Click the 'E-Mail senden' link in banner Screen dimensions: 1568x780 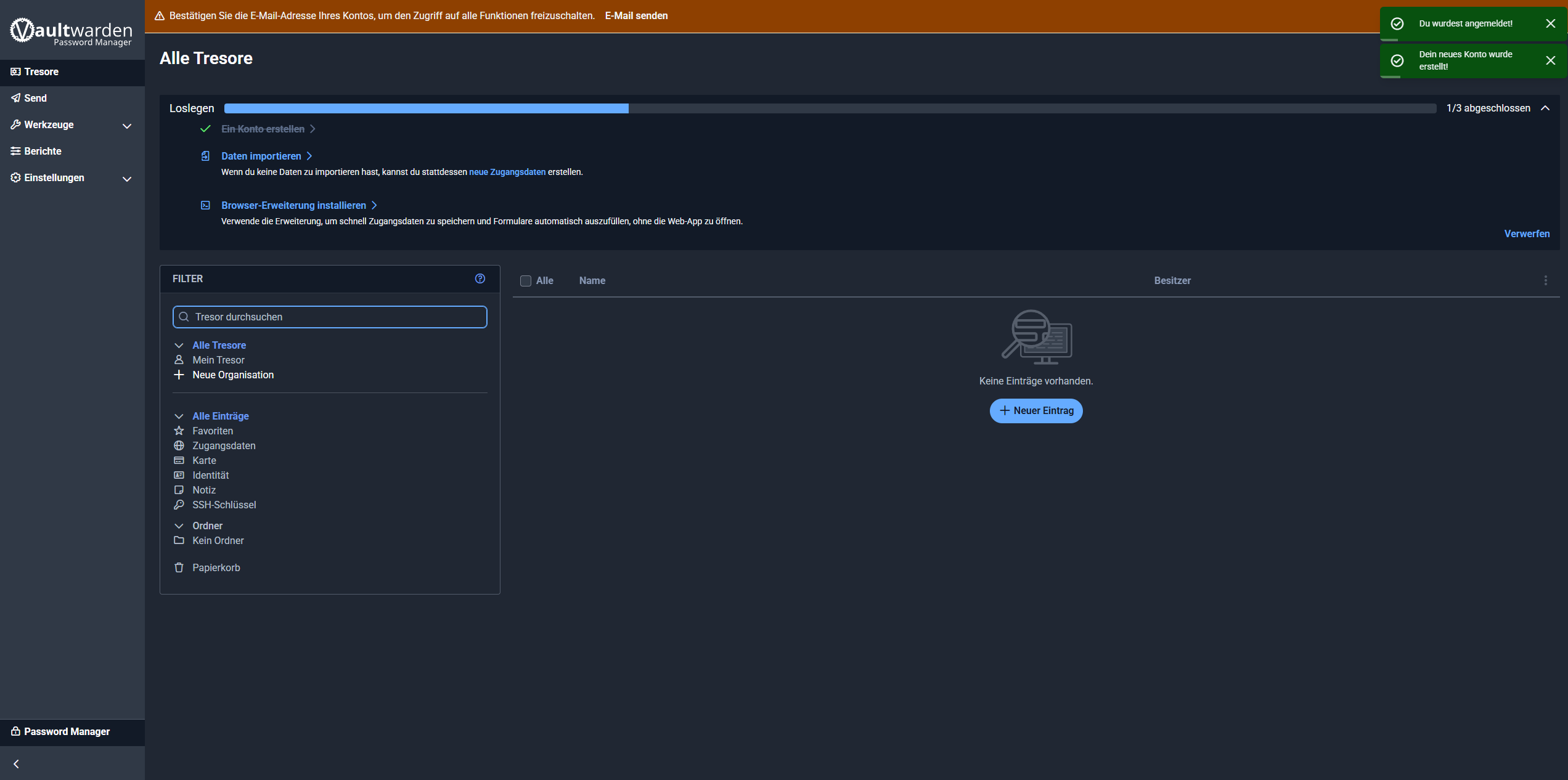point(636,16)
